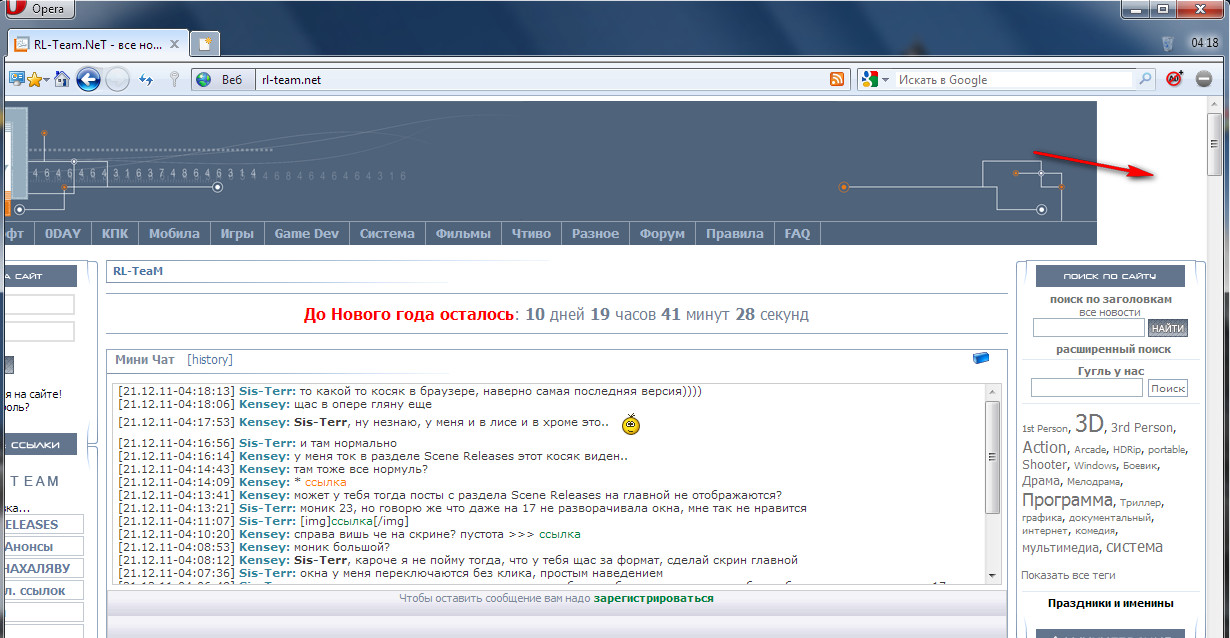Click the все новости link
1230x638 pixels.
point(1110,313)
